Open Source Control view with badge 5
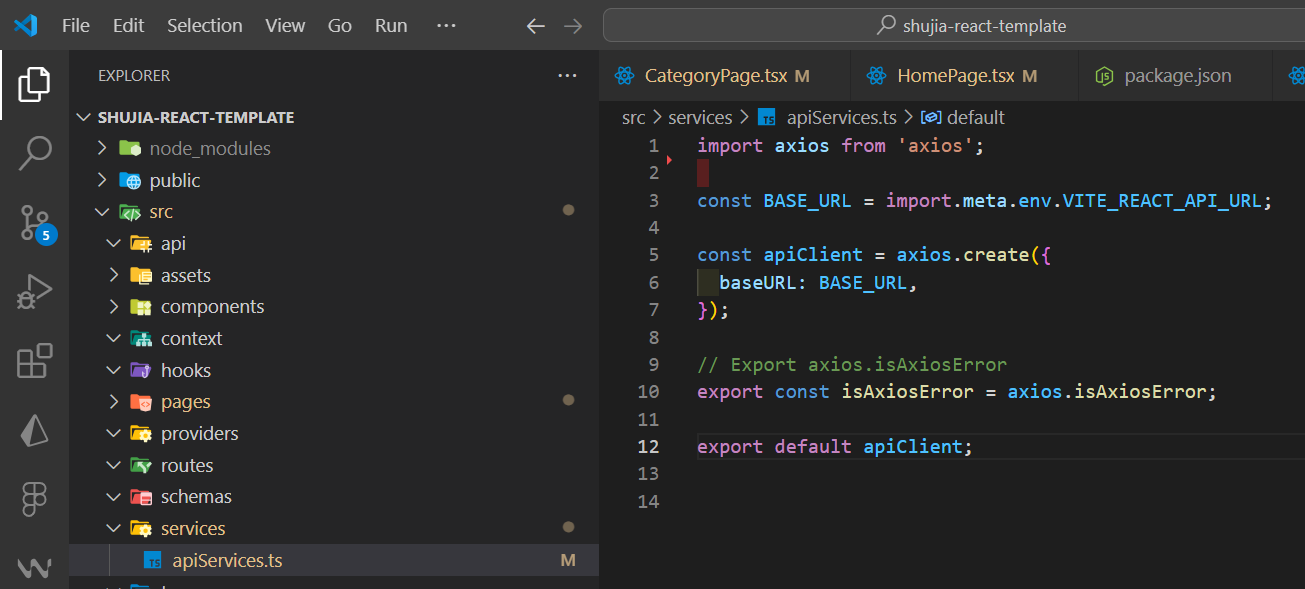Screen dimensions: 1305x589 (x=35, y=224)
